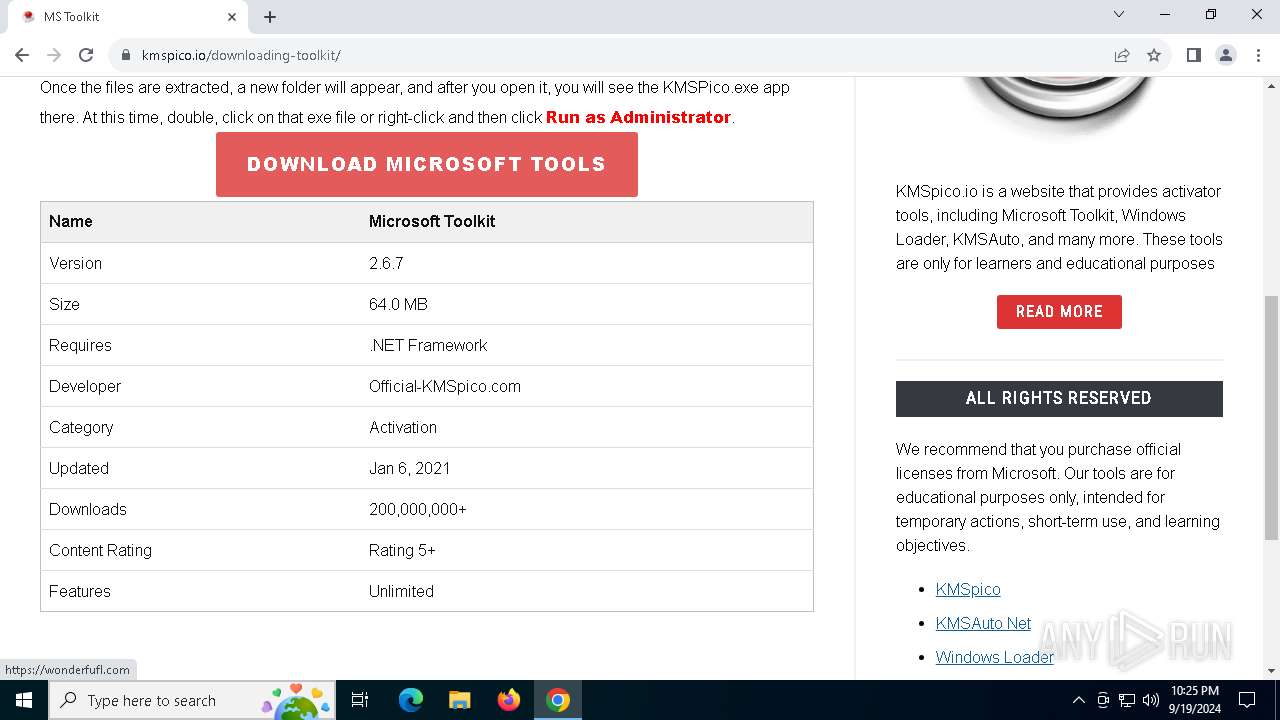This screenshot has width=1280, height=720.
Task: Share this page icon in address bar
Action: [1122, 55]
